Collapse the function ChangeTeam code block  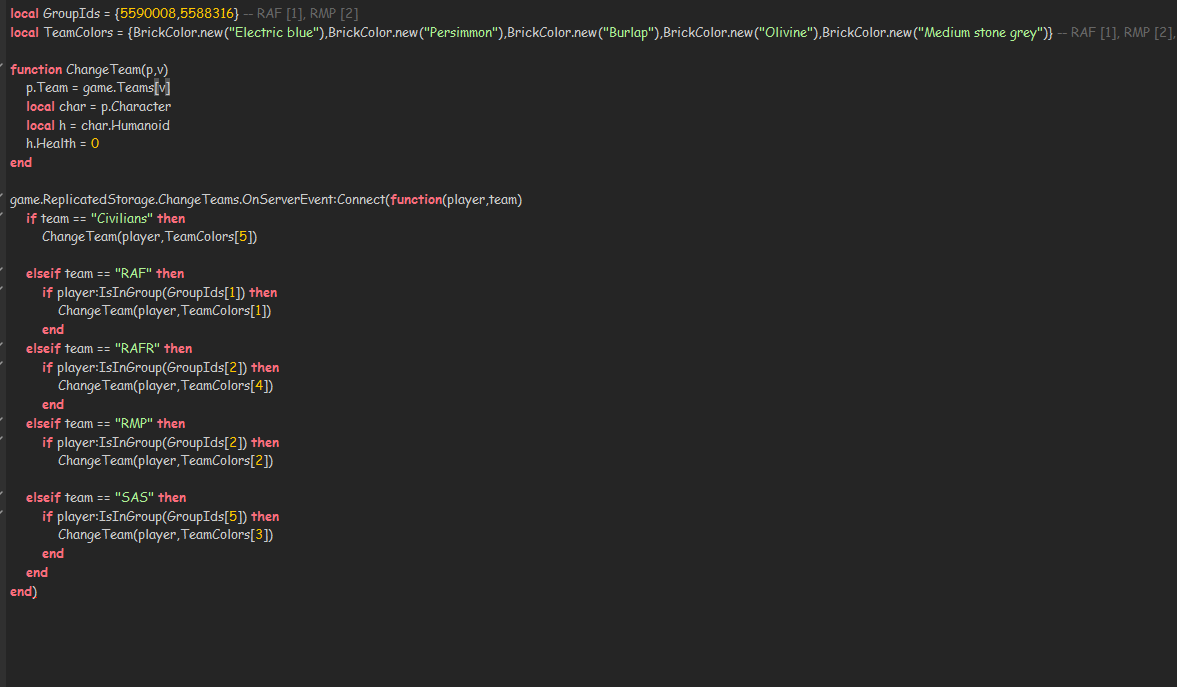[x=5, y=64]
